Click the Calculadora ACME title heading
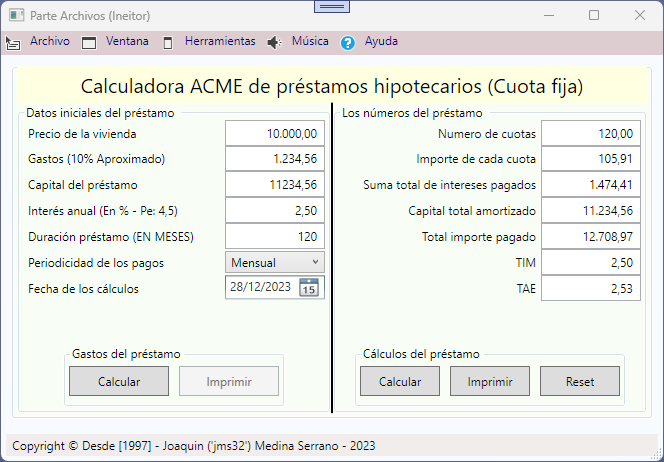The height and width of the screenshot is (462, 664). [x=332, y=86]
